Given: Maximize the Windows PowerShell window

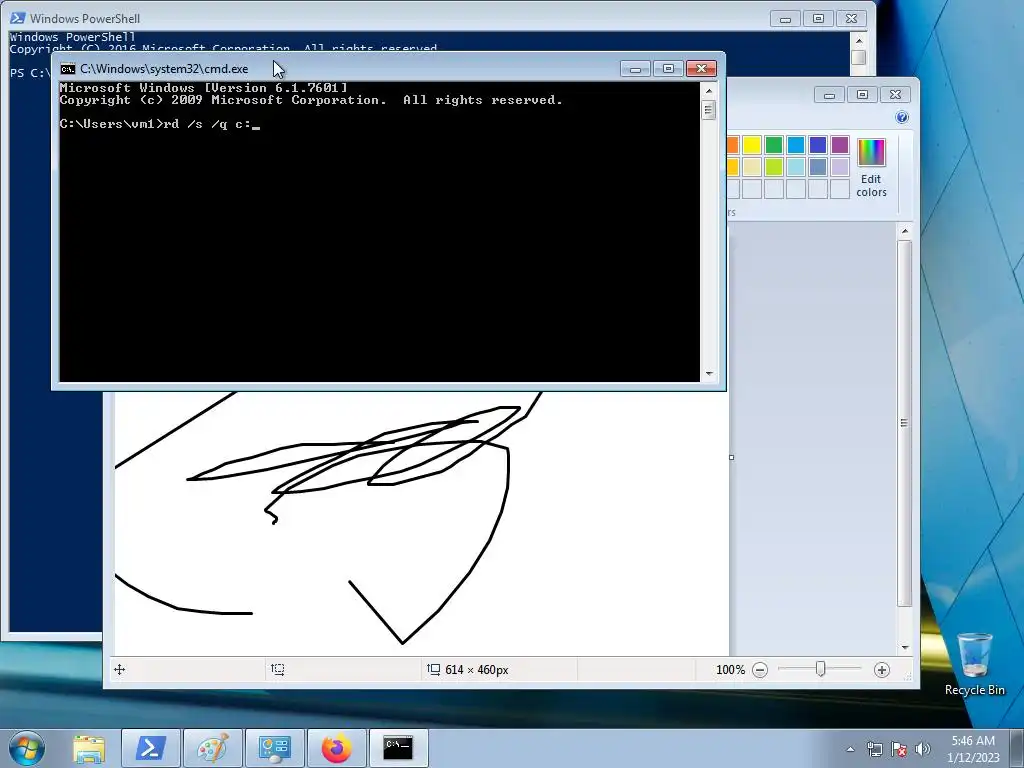Looking at the screenshot, I should tap(818, 19).
